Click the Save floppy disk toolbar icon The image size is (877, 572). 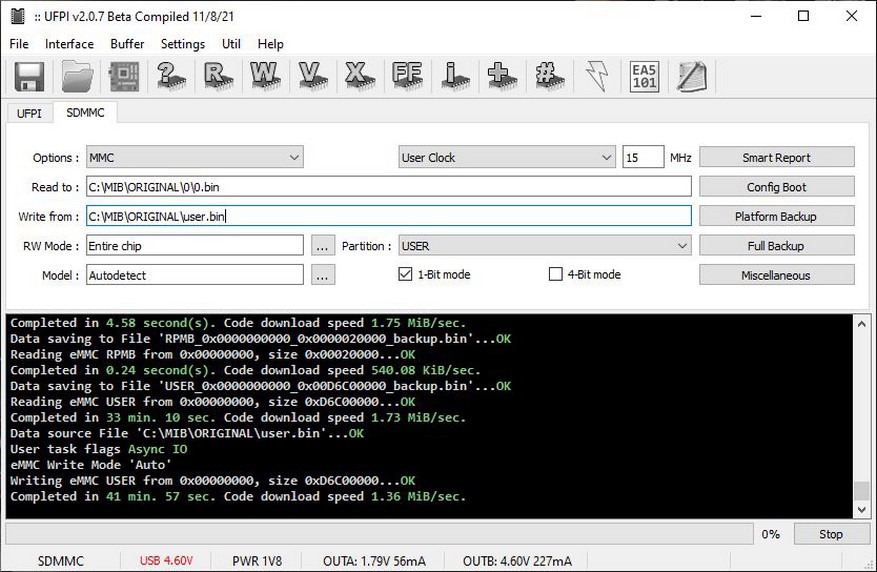[28, 77]
